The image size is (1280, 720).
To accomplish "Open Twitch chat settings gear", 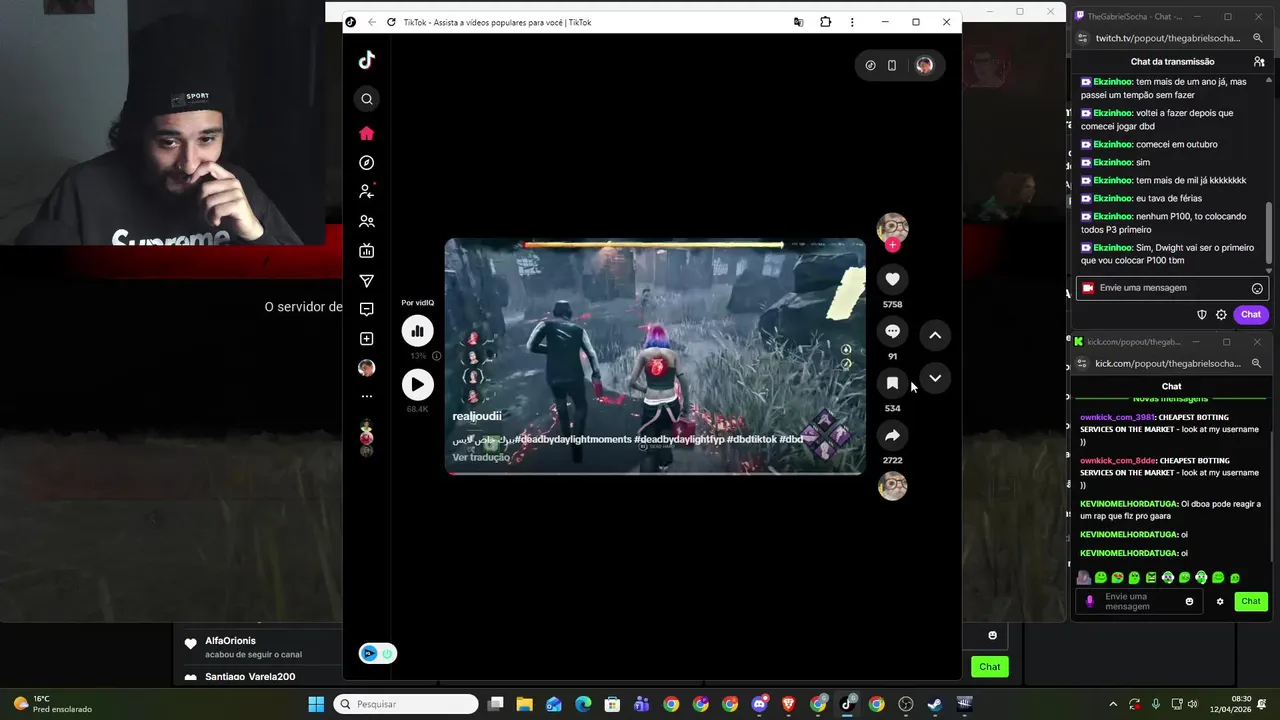I will tap(1221, 314).
